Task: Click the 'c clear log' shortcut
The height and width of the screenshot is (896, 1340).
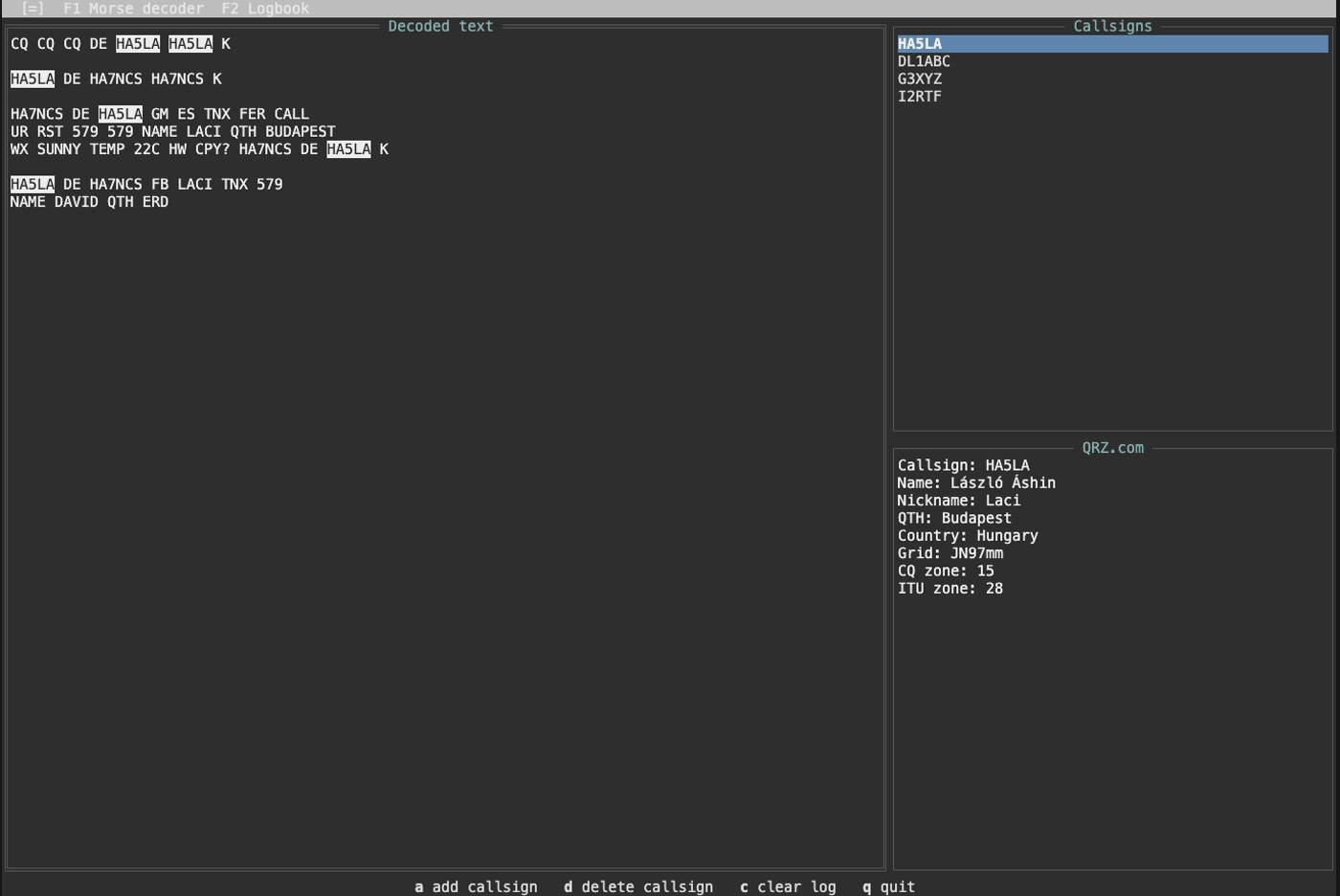Action: 788,887
